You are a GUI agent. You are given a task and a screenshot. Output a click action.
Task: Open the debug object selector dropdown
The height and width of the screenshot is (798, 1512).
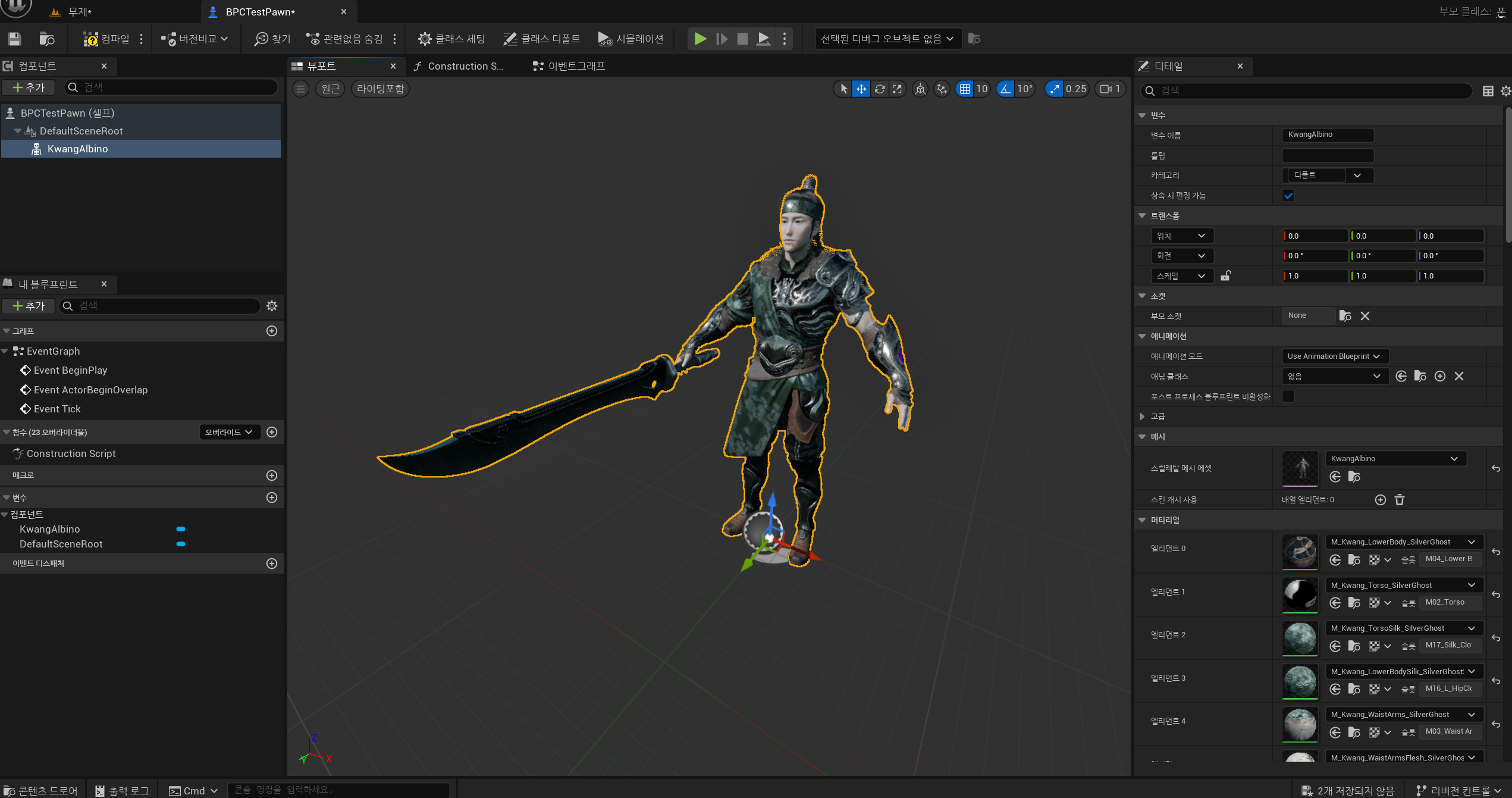coord(887,39)
